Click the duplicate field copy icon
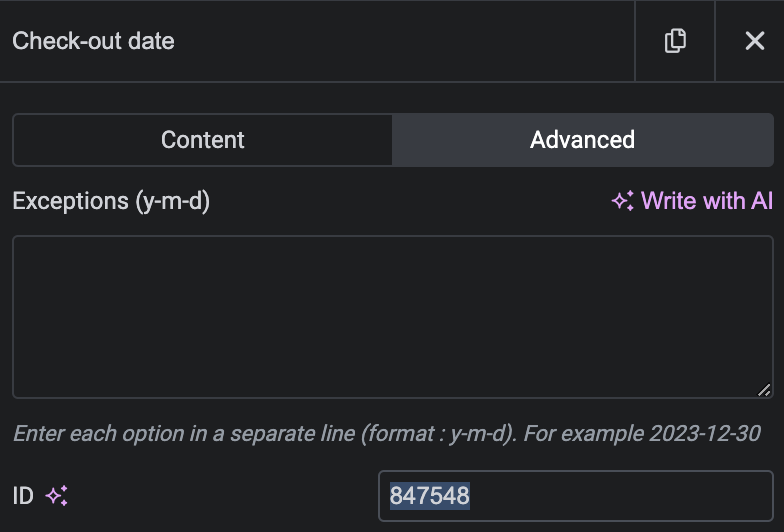784x532 pixels. [675, 41]
